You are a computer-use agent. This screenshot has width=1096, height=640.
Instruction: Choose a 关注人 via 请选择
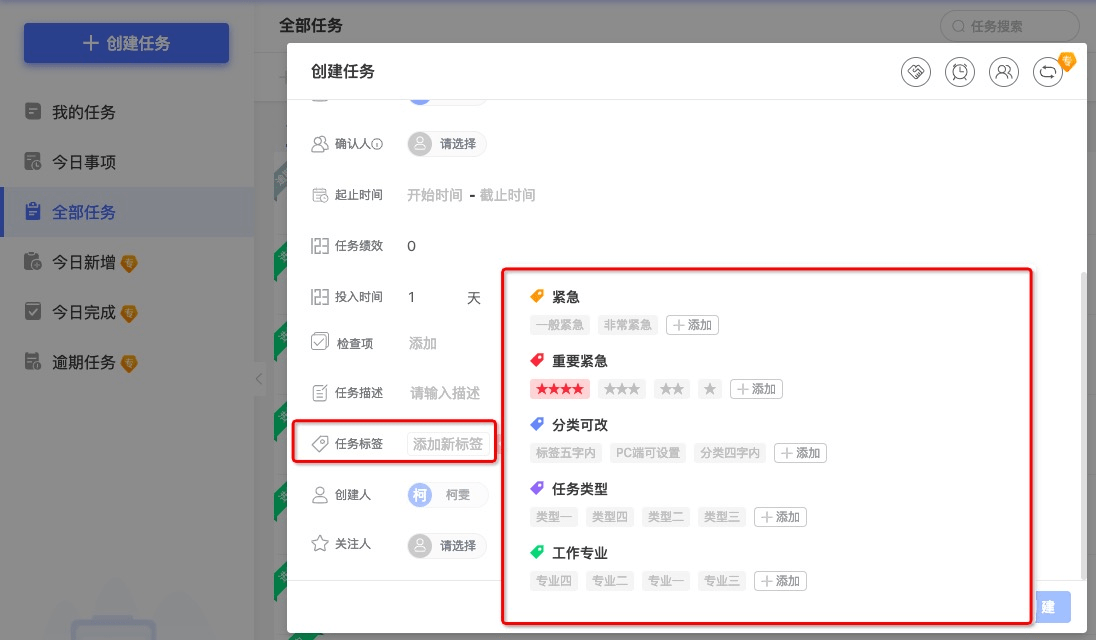point(447,546)
